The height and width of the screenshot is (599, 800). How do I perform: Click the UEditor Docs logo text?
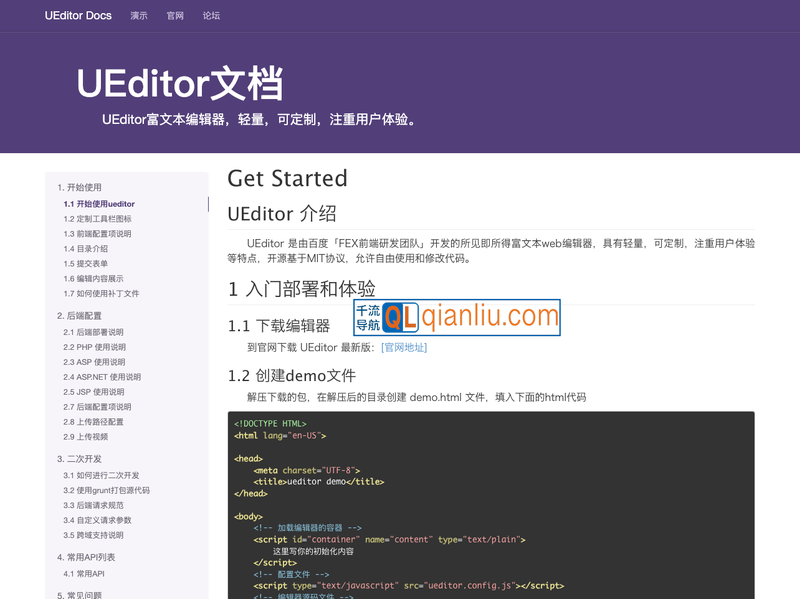tap(78, 16)
